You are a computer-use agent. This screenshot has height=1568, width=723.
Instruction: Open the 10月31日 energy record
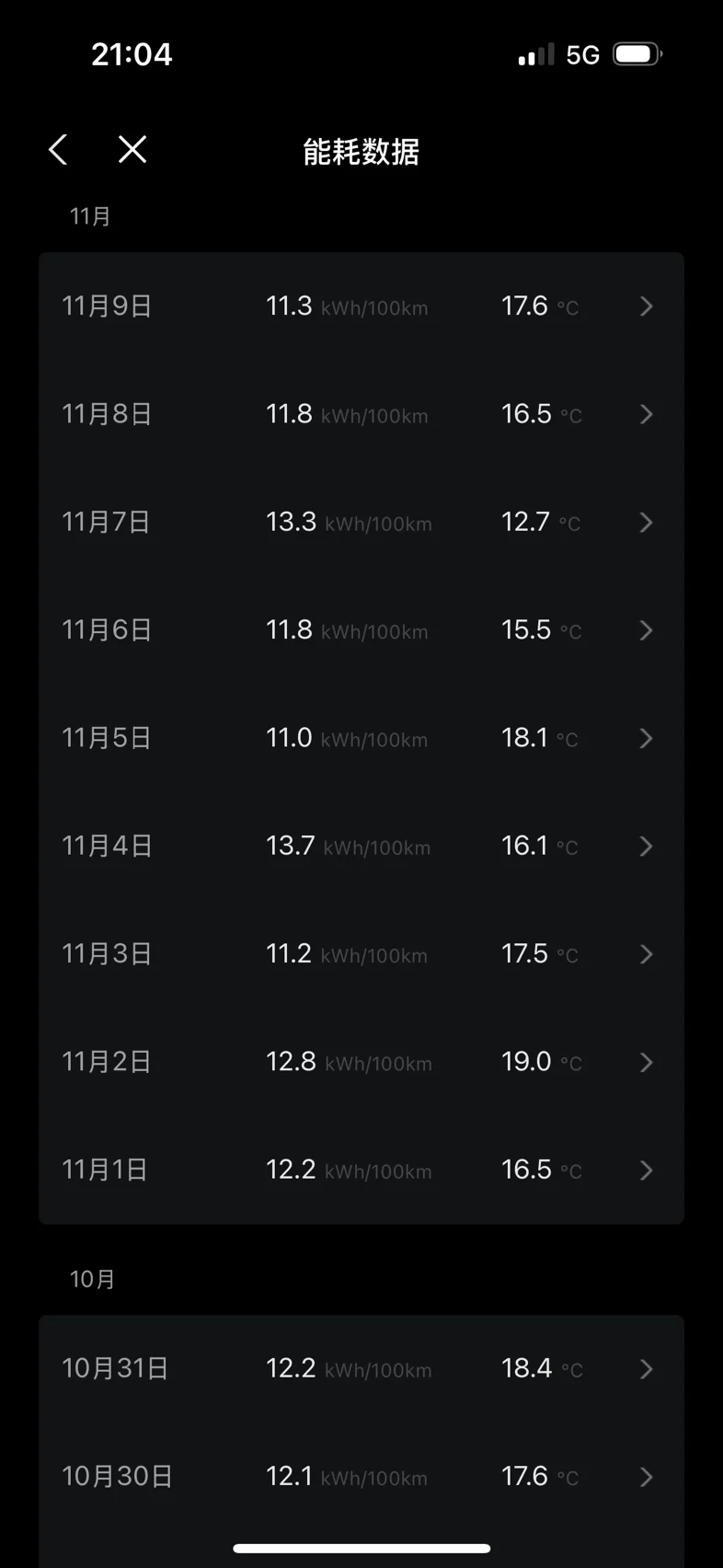click(361, 1368)
